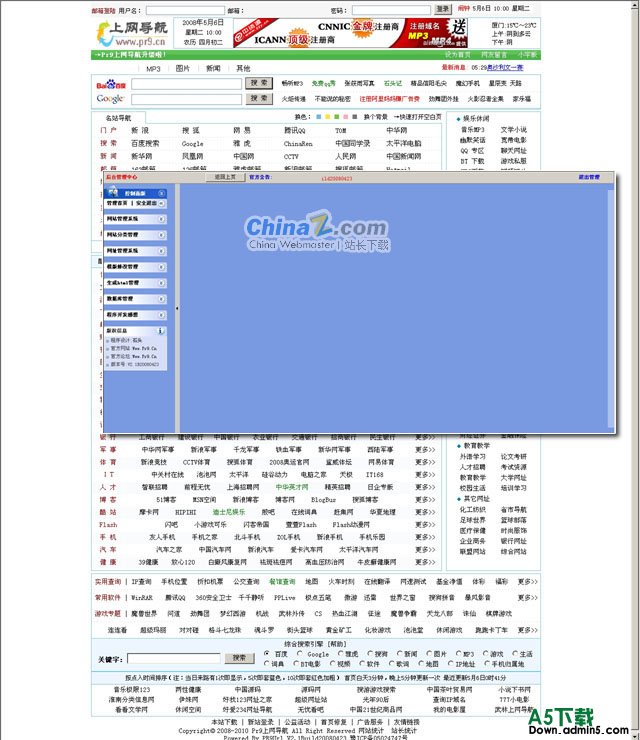640x740 pixels.
Task: Open the 图片 search tab
Action: click(183, 68)
